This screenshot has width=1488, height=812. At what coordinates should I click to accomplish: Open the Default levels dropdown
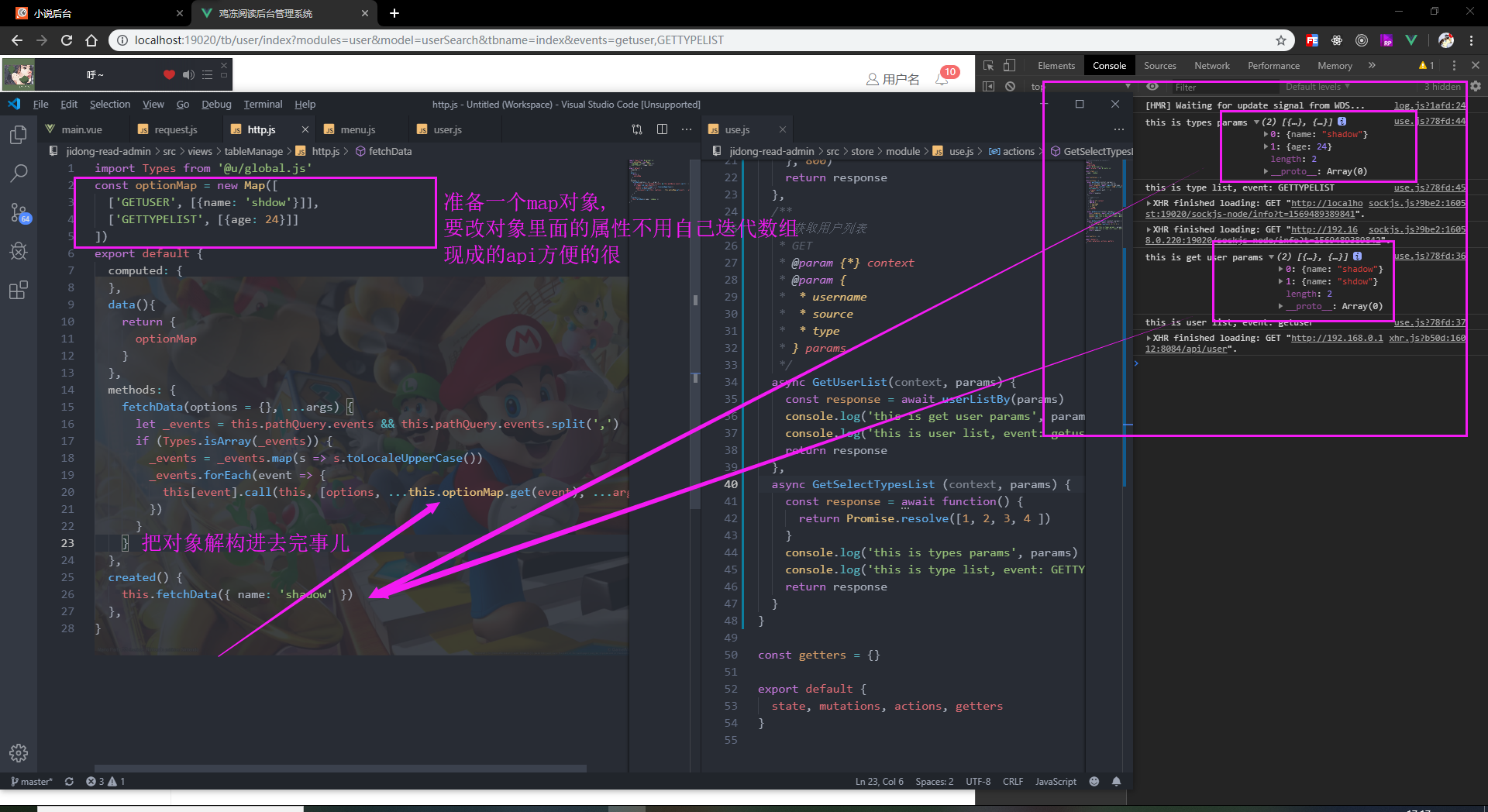coord(1317,87)
